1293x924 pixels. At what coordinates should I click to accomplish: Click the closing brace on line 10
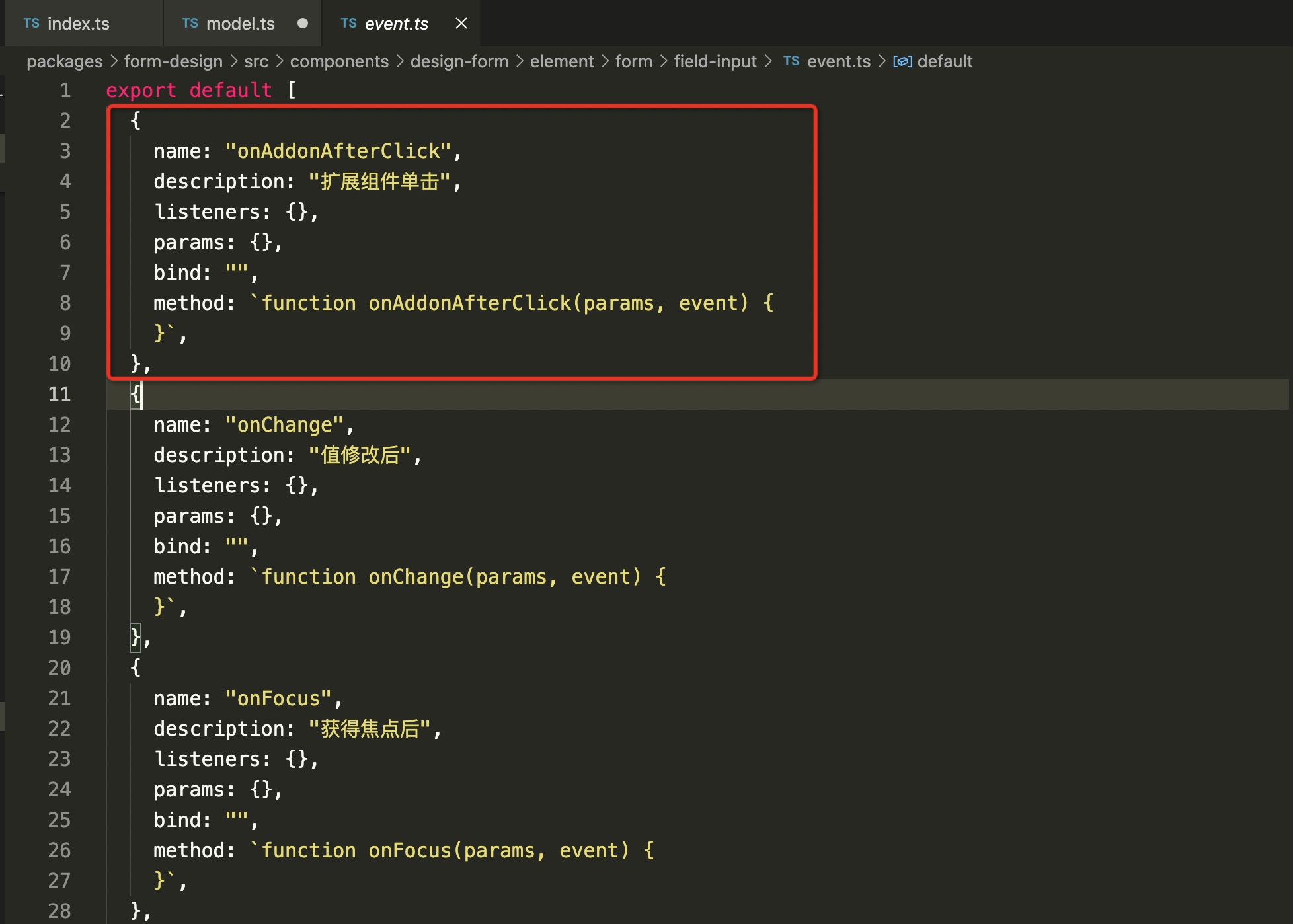pyautogui.click(x=136, y=364)
